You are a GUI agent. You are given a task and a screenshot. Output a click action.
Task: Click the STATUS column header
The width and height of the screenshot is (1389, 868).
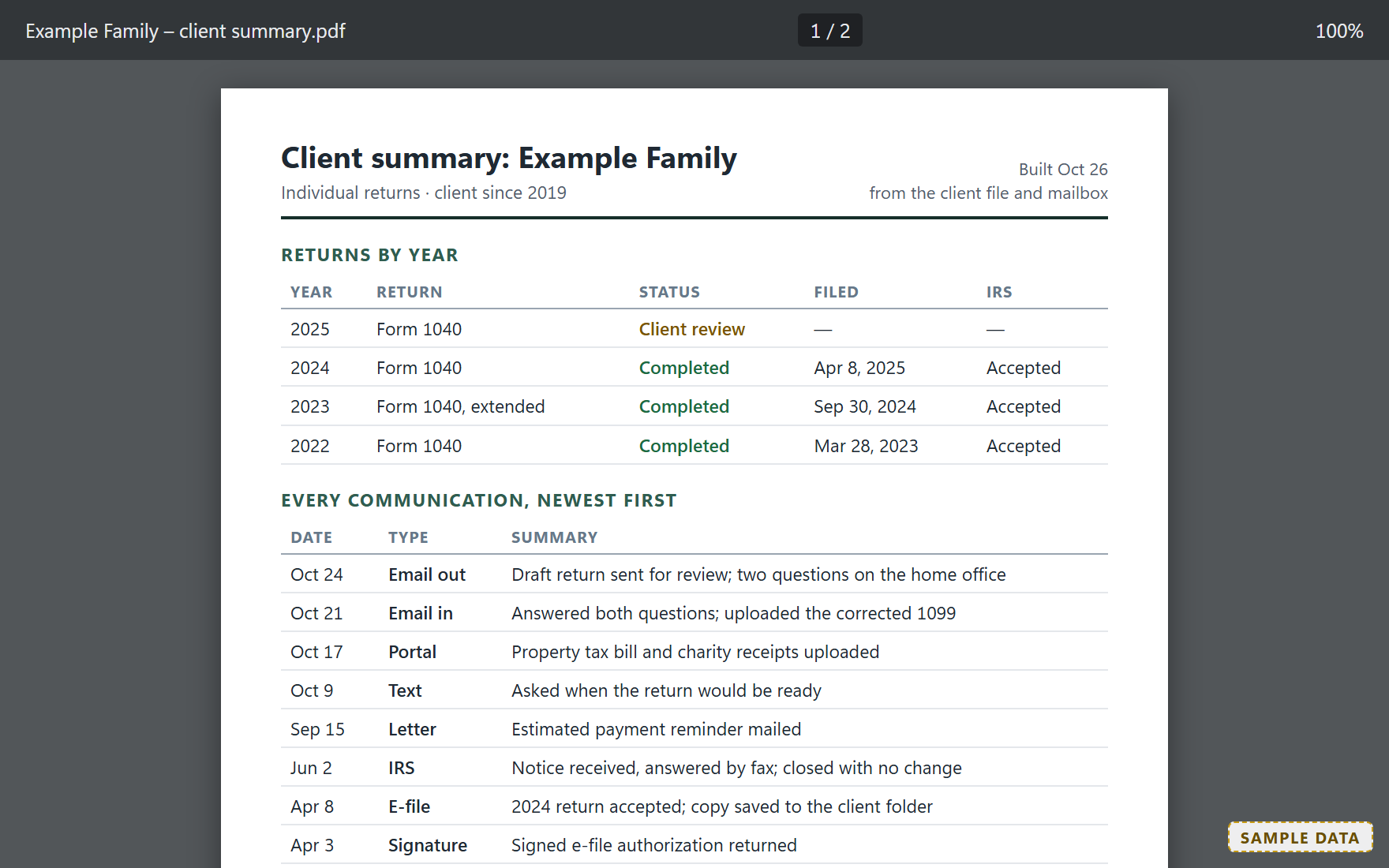pyautogui.click(x=669, y=292)
